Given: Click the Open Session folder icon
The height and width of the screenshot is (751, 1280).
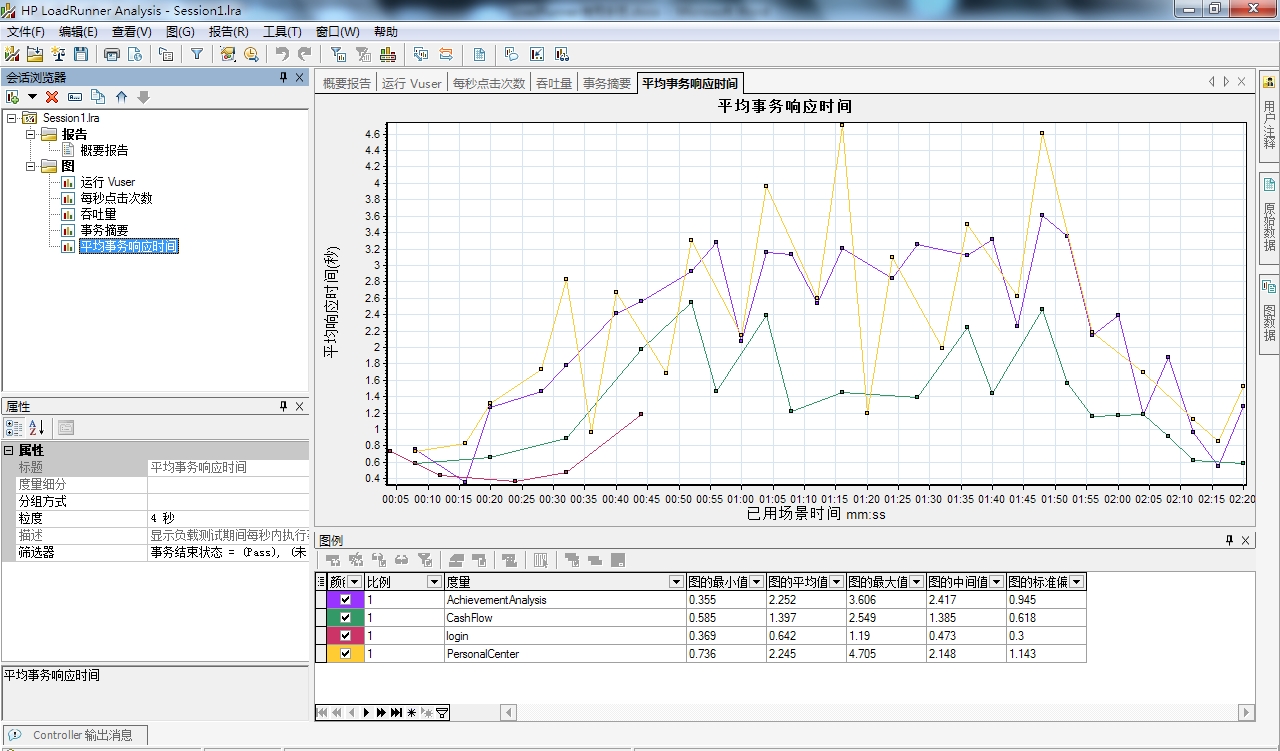Looking at the screenshot, I should tap(35, 54).
